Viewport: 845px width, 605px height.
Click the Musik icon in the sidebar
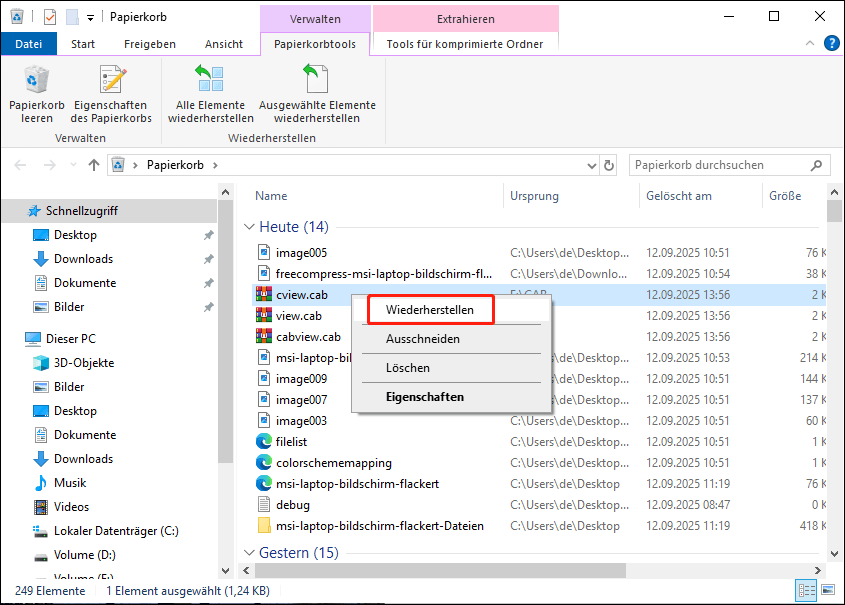[41, 483]
